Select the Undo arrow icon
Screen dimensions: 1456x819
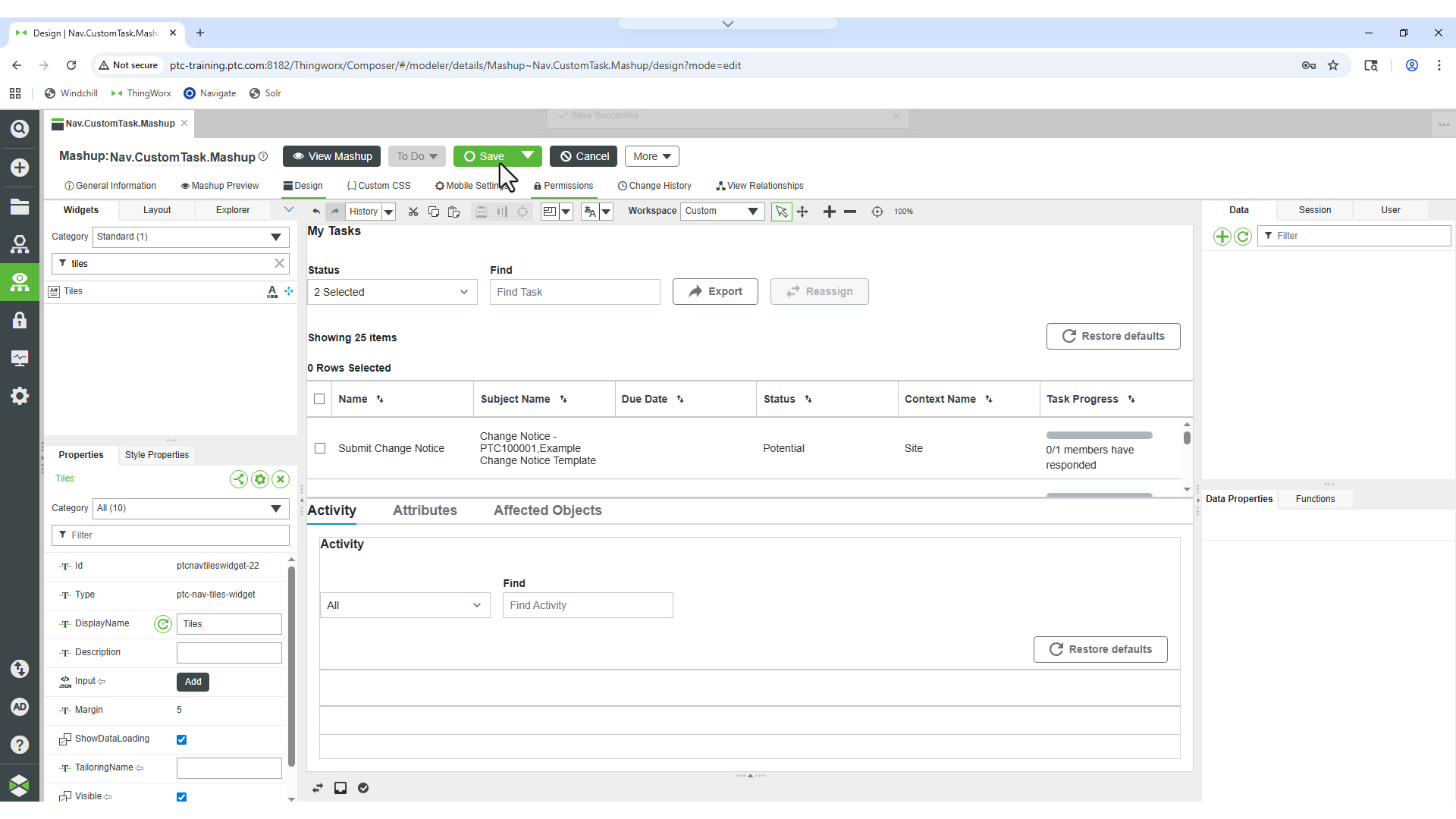tap(316, 212)
